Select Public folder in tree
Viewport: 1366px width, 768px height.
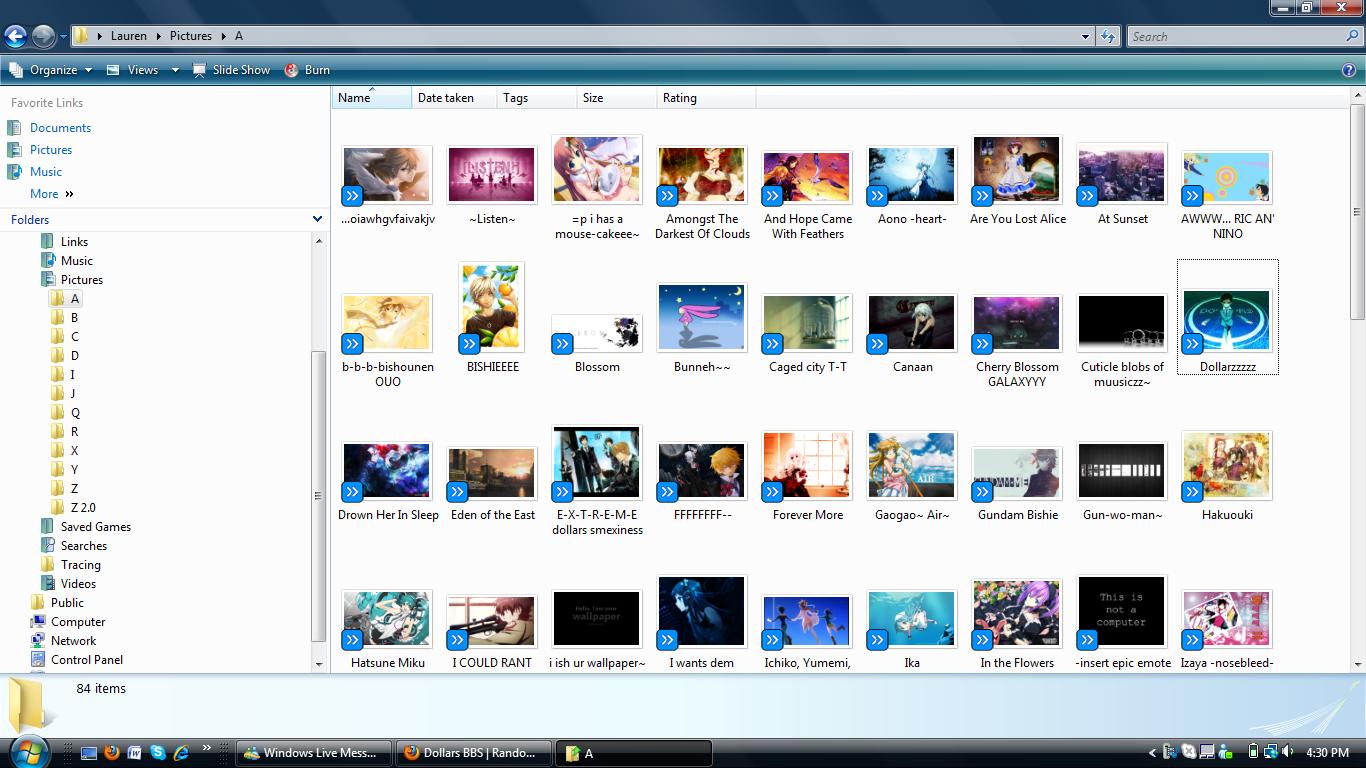[67, 603]
